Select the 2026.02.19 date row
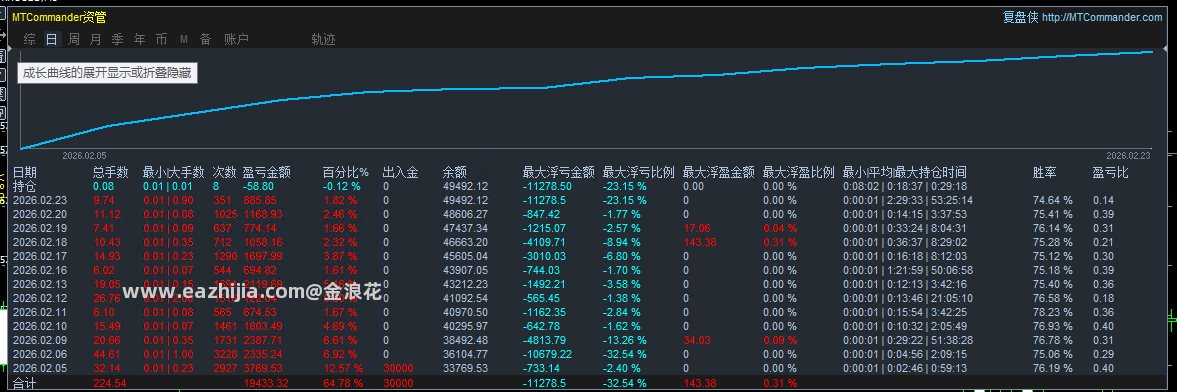 (x=41, y=228)
